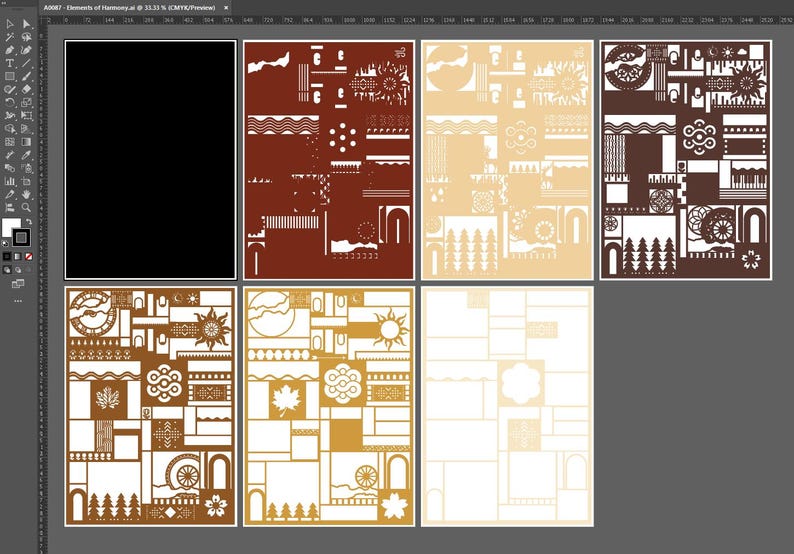
Task: Select the red-brown artboard design
Action: (329, 160)
